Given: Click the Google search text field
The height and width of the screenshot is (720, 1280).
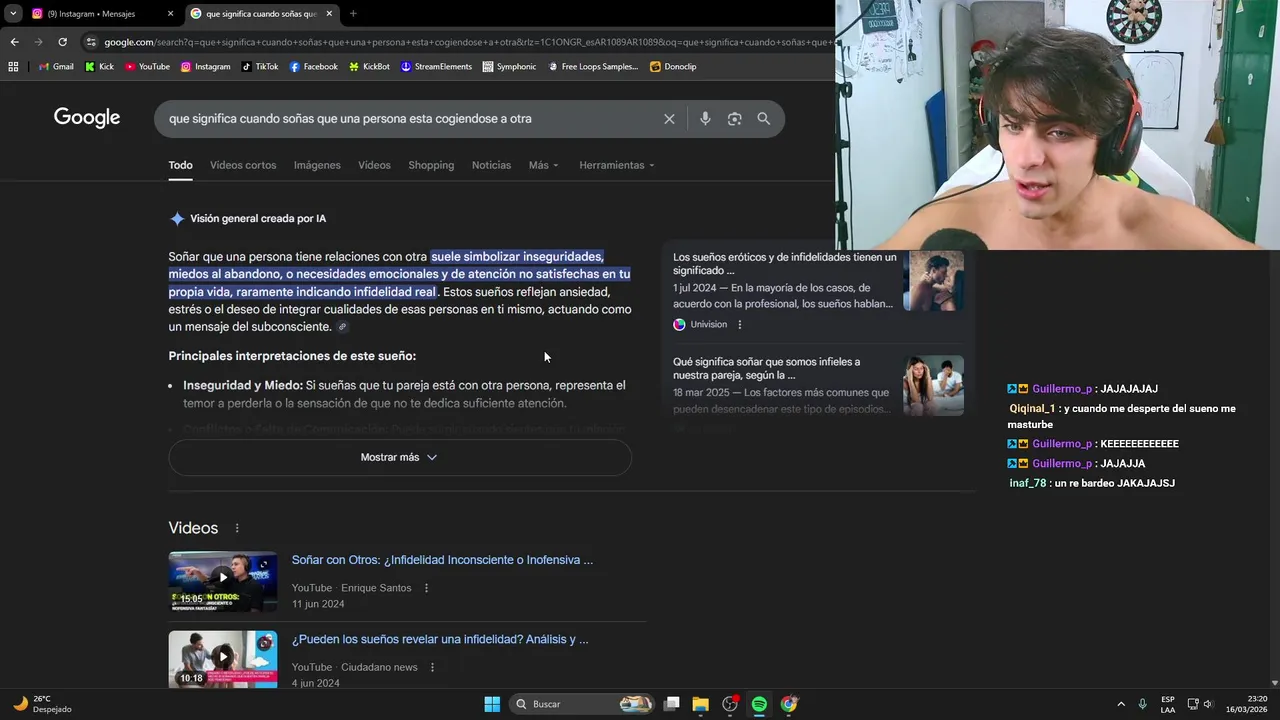Looking at the screenshot, I should click(x=410, y=119).
